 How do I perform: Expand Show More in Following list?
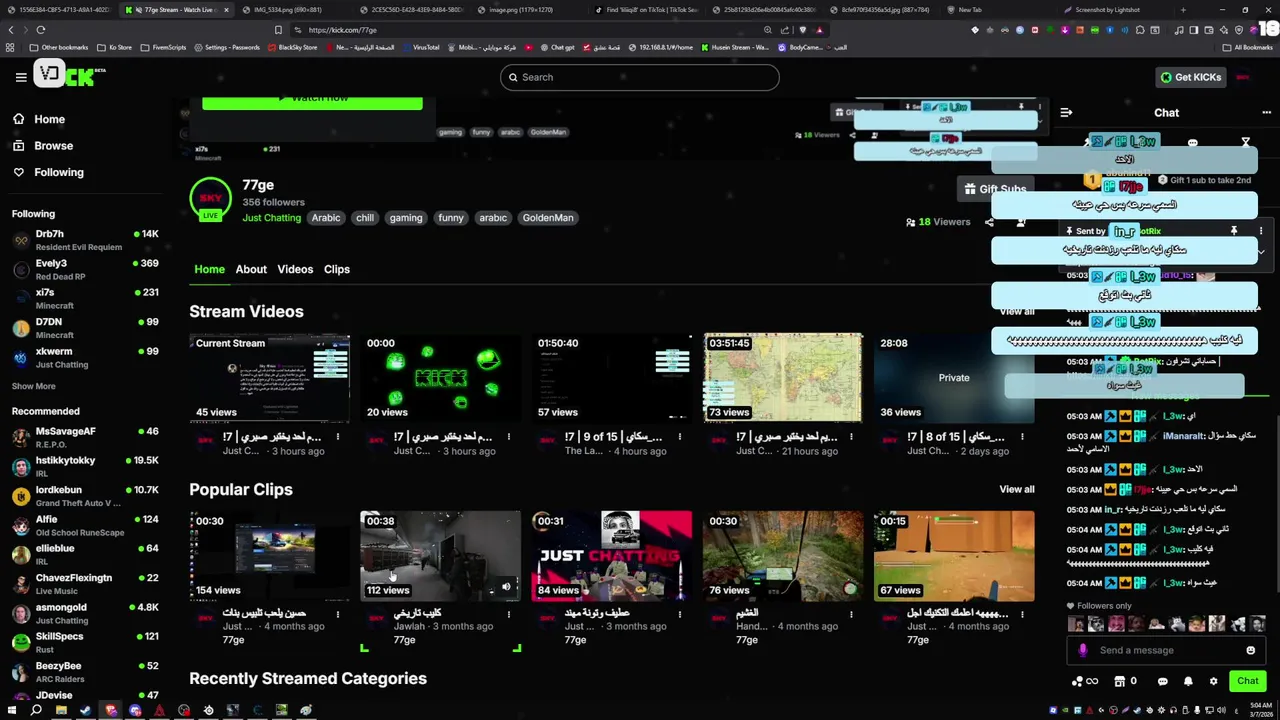[34, 386]
